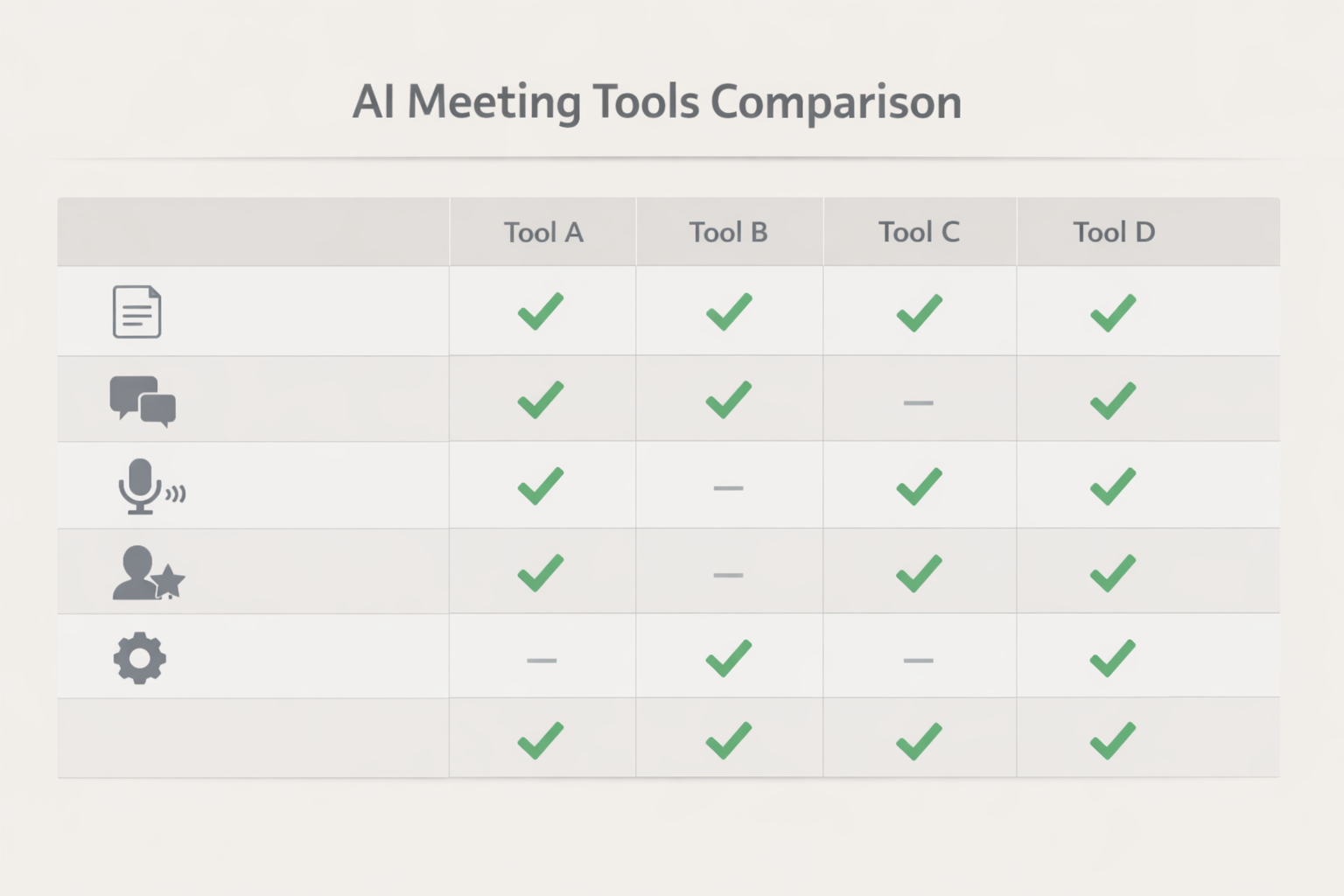The width and height of the screenshot is (1344, 896).
Task: Select the Tool A column header
Action: point(543,232)
